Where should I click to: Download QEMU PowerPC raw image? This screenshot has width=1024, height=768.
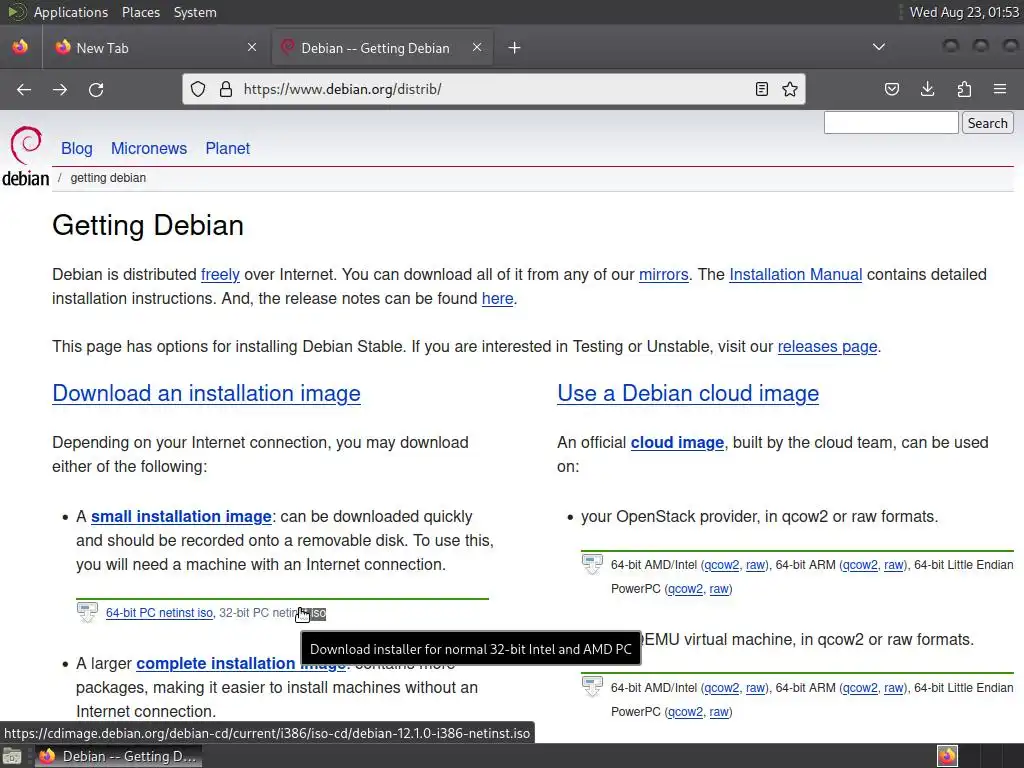coord(718,712)
